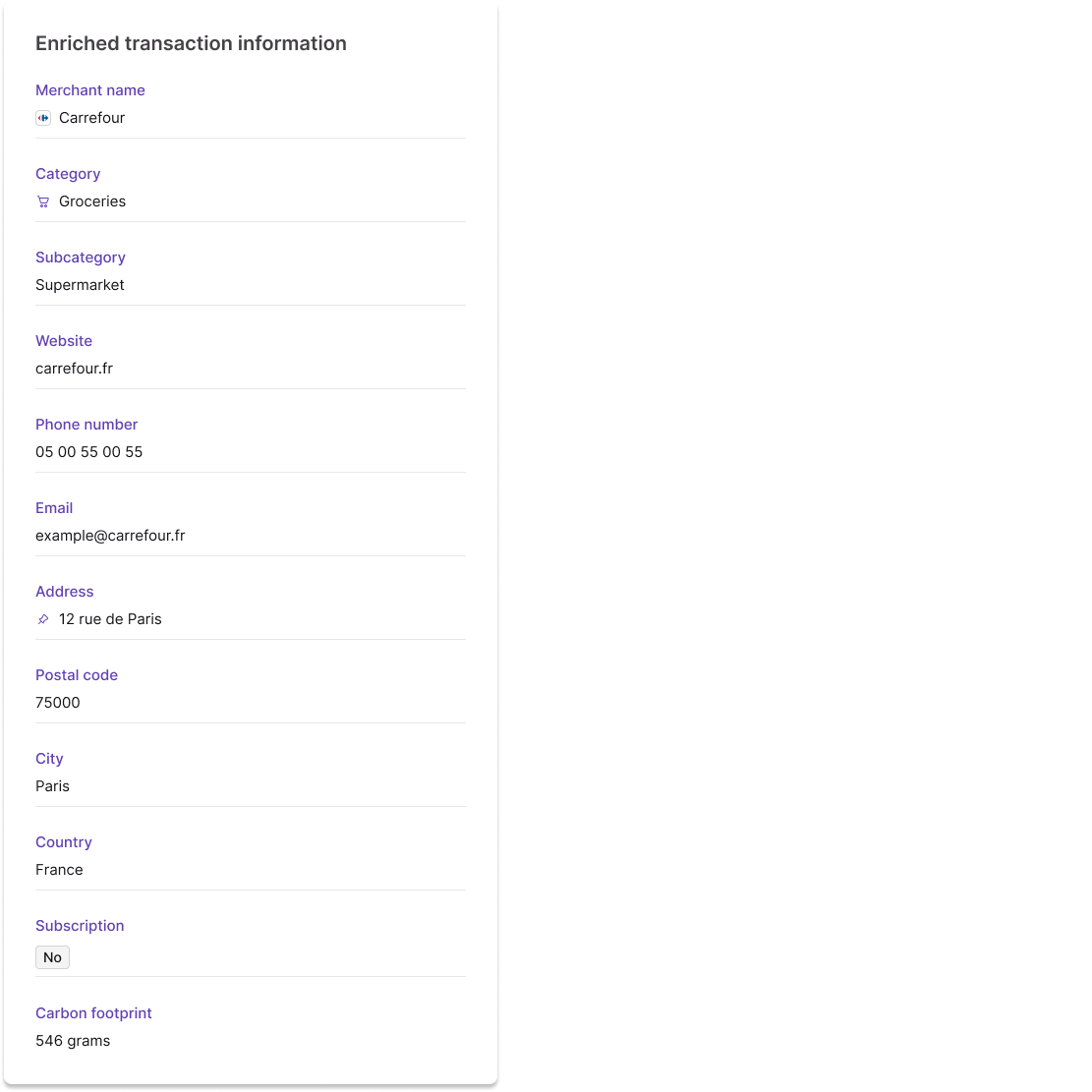Select the phone number 05 00 55 00 55
Screen dimensions: 1092x1092
88,452
